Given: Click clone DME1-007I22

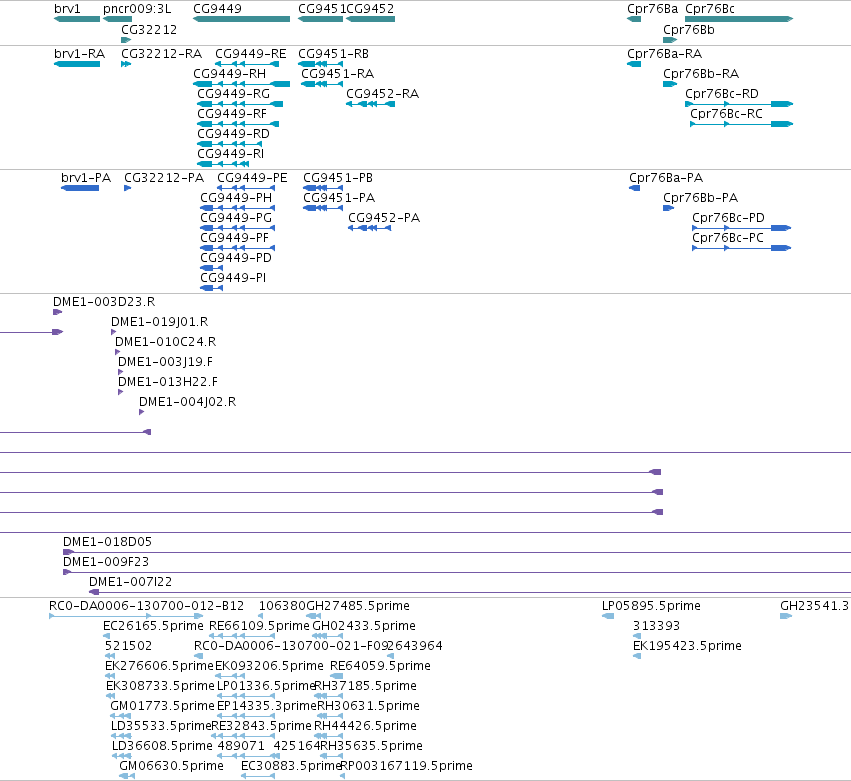Looking at the screenshot, I should [130, 582].
